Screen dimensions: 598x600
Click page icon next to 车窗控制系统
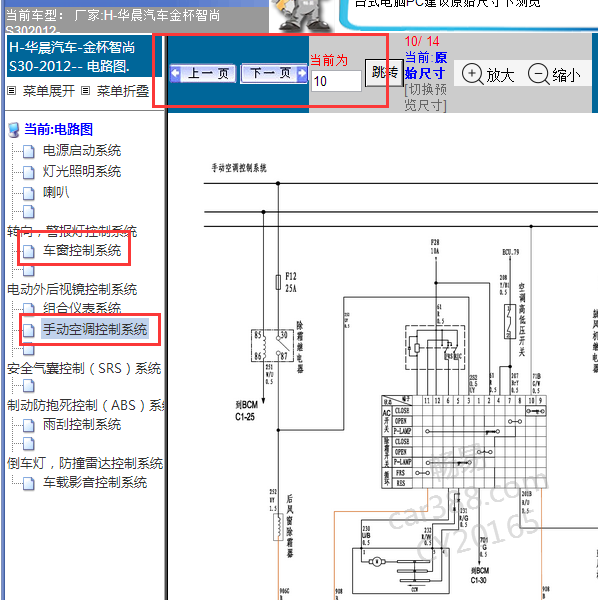(29, 251)
